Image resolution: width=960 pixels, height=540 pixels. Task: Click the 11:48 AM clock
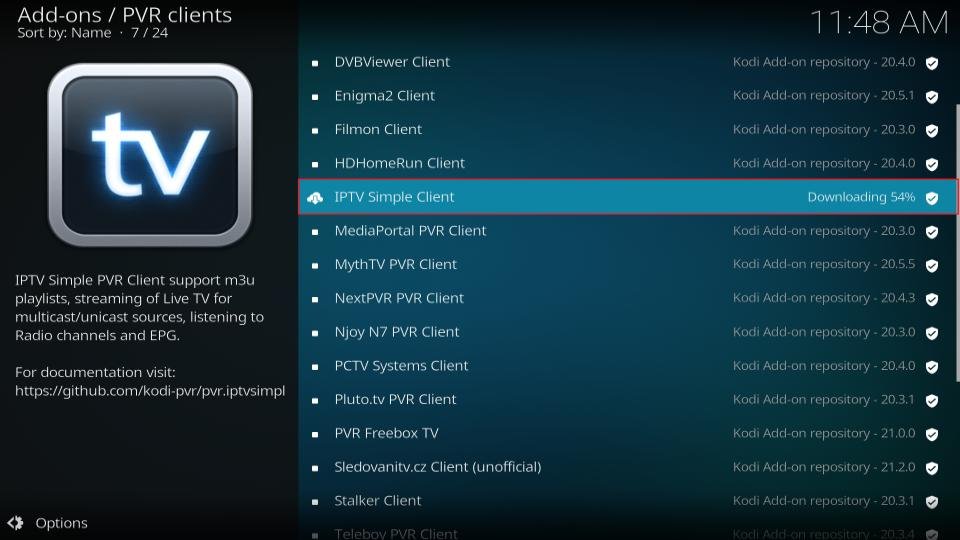879,23
